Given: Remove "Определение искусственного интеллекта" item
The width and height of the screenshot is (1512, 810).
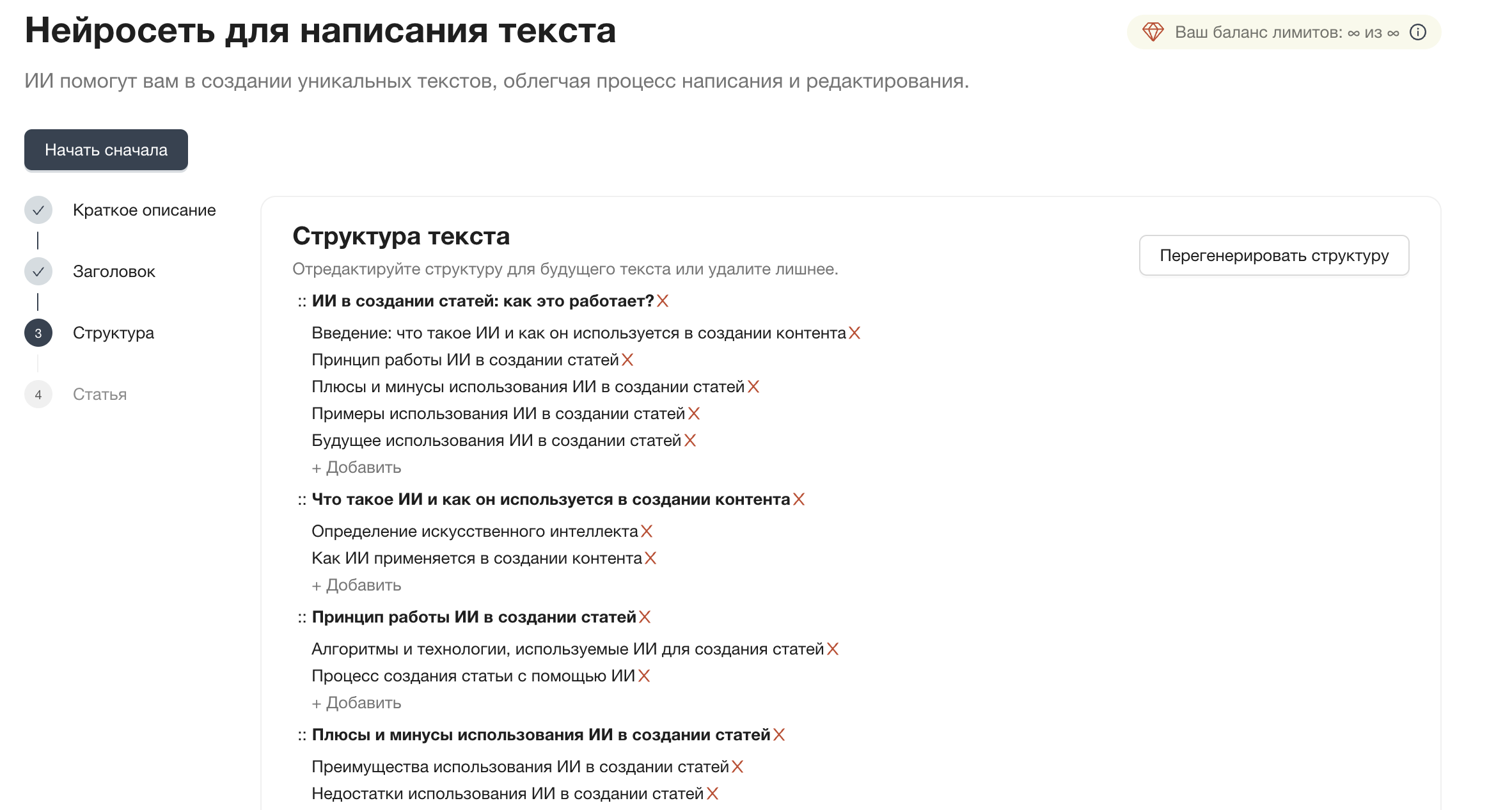Looking at the screenshot, I should click(x=647, y=531).
